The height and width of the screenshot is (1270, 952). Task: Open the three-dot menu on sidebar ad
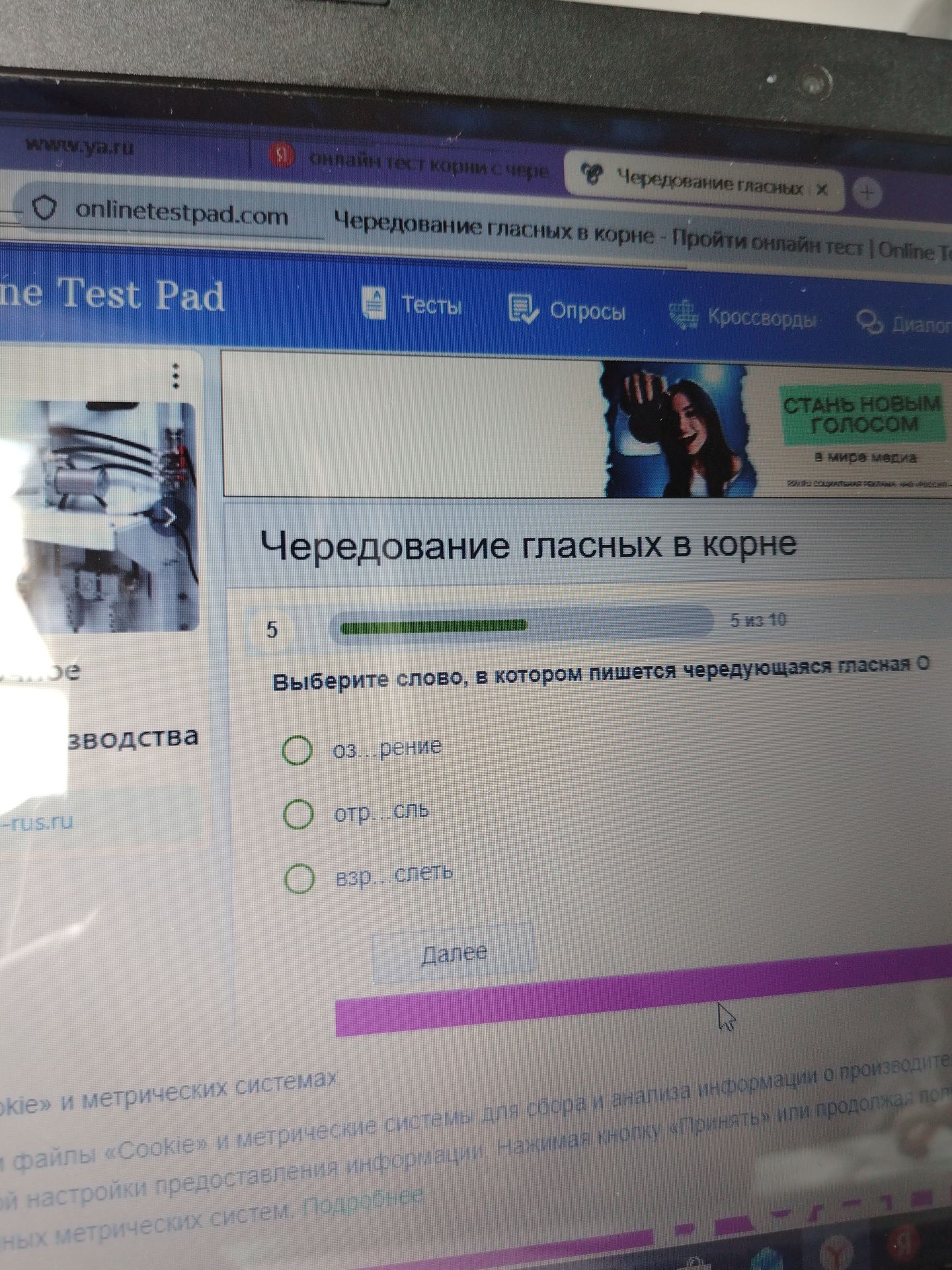pos(175,375)
